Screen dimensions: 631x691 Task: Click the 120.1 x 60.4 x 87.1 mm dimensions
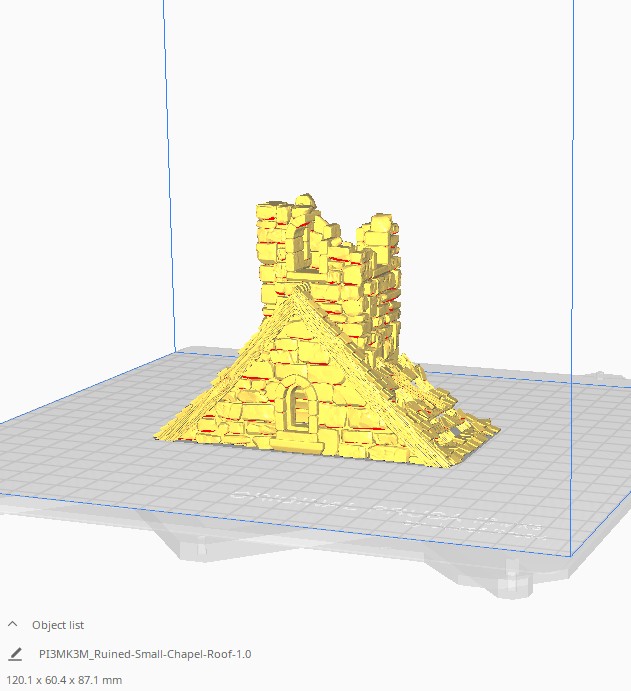point(62,680)
